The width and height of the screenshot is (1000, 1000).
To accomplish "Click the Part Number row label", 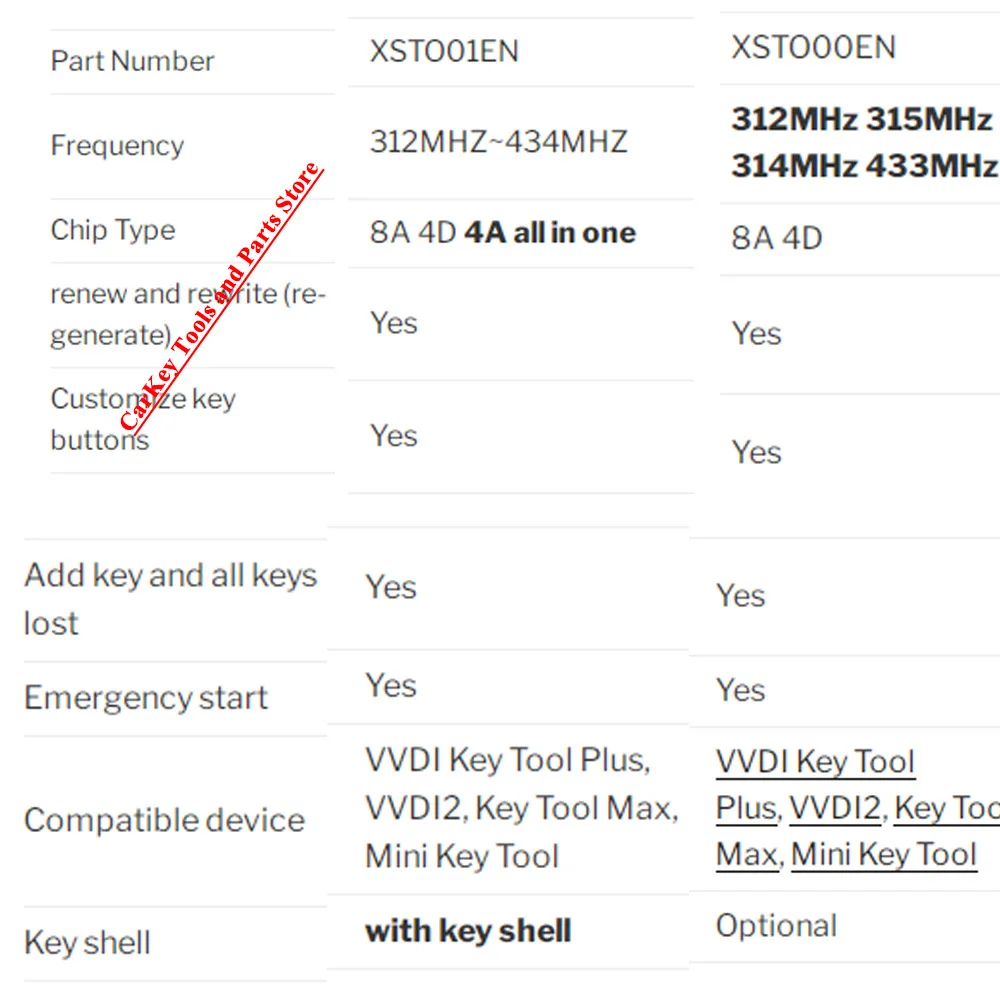I will pos(132,61).
